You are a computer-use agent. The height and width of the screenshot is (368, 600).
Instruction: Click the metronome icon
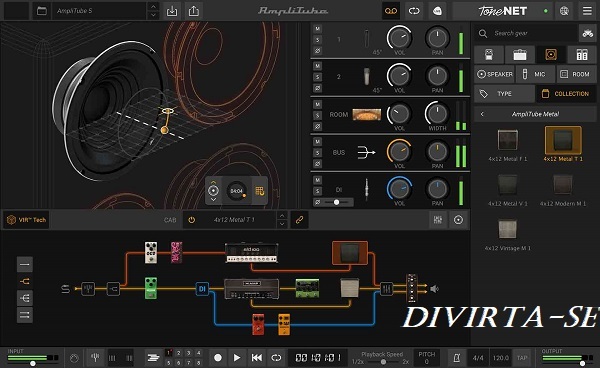tap(457, 358)
